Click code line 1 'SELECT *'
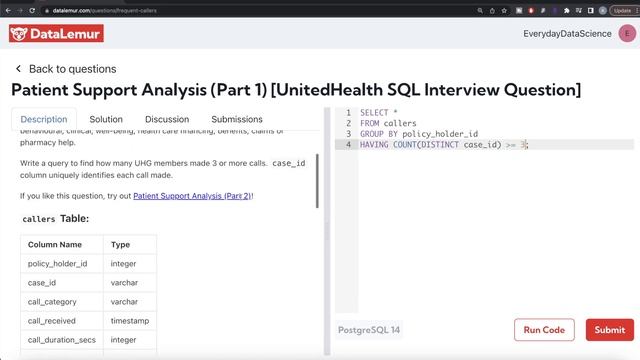640x360 pixels. click(378, 113)
